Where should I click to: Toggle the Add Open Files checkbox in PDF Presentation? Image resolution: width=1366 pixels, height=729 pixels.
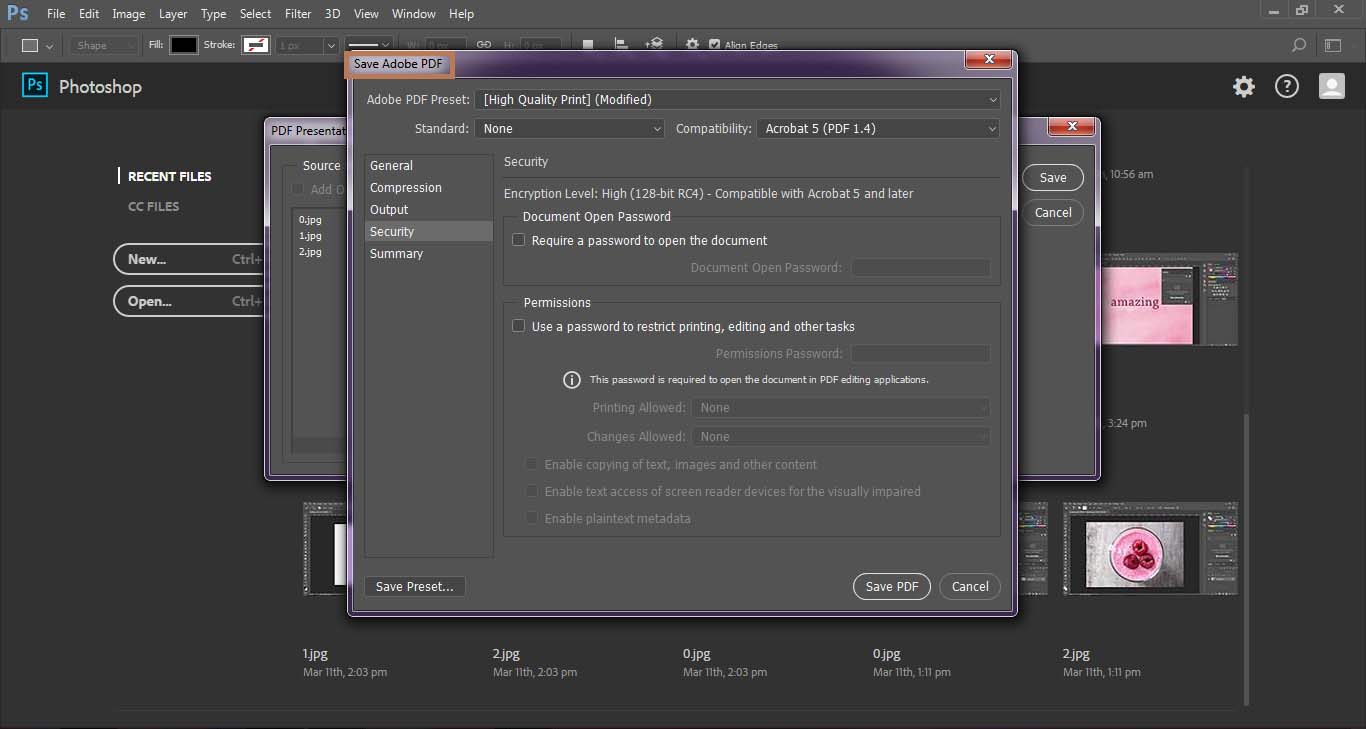[298, 189]
